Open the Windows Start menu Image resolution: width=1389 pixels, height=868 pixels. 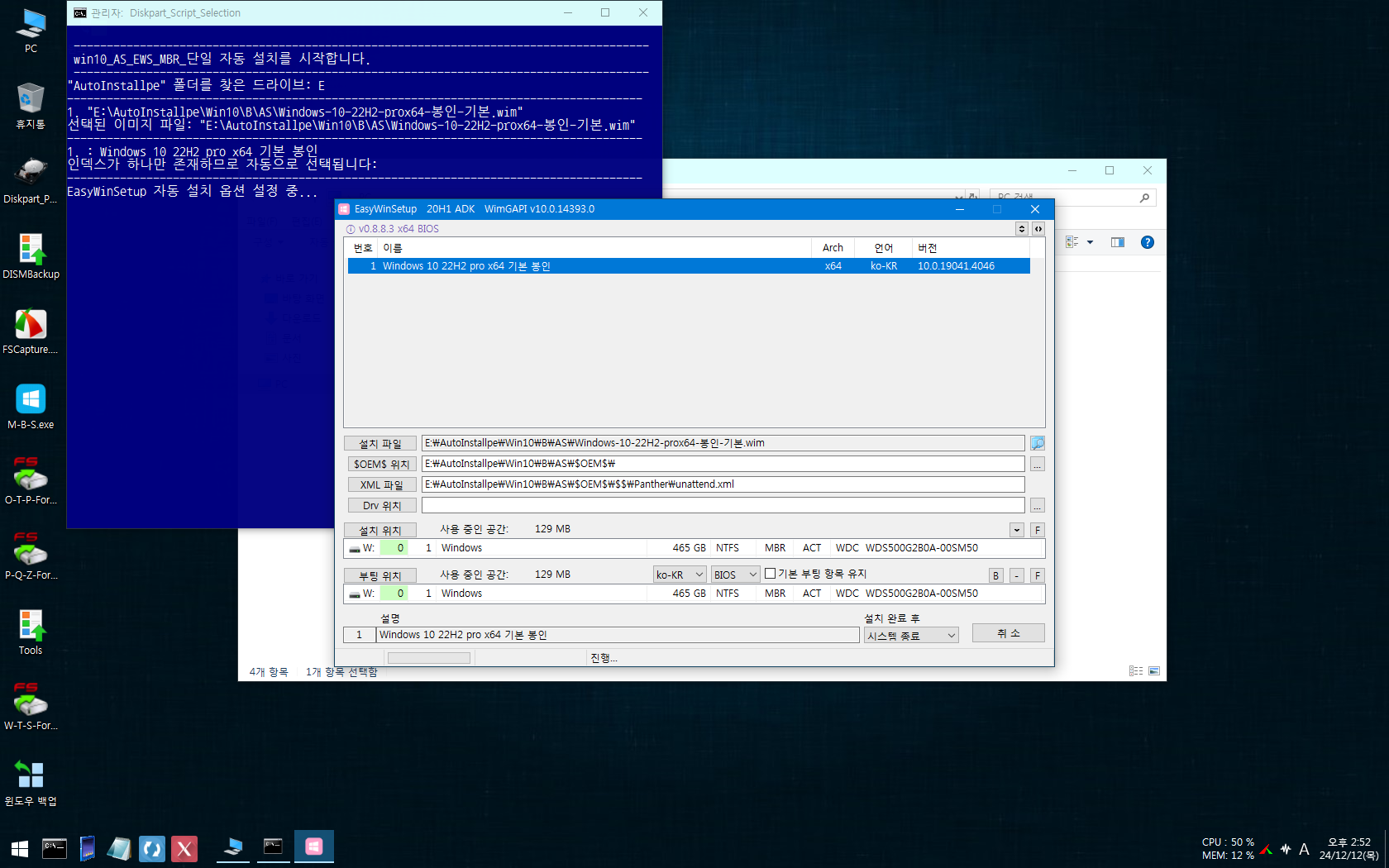point(20,848)
